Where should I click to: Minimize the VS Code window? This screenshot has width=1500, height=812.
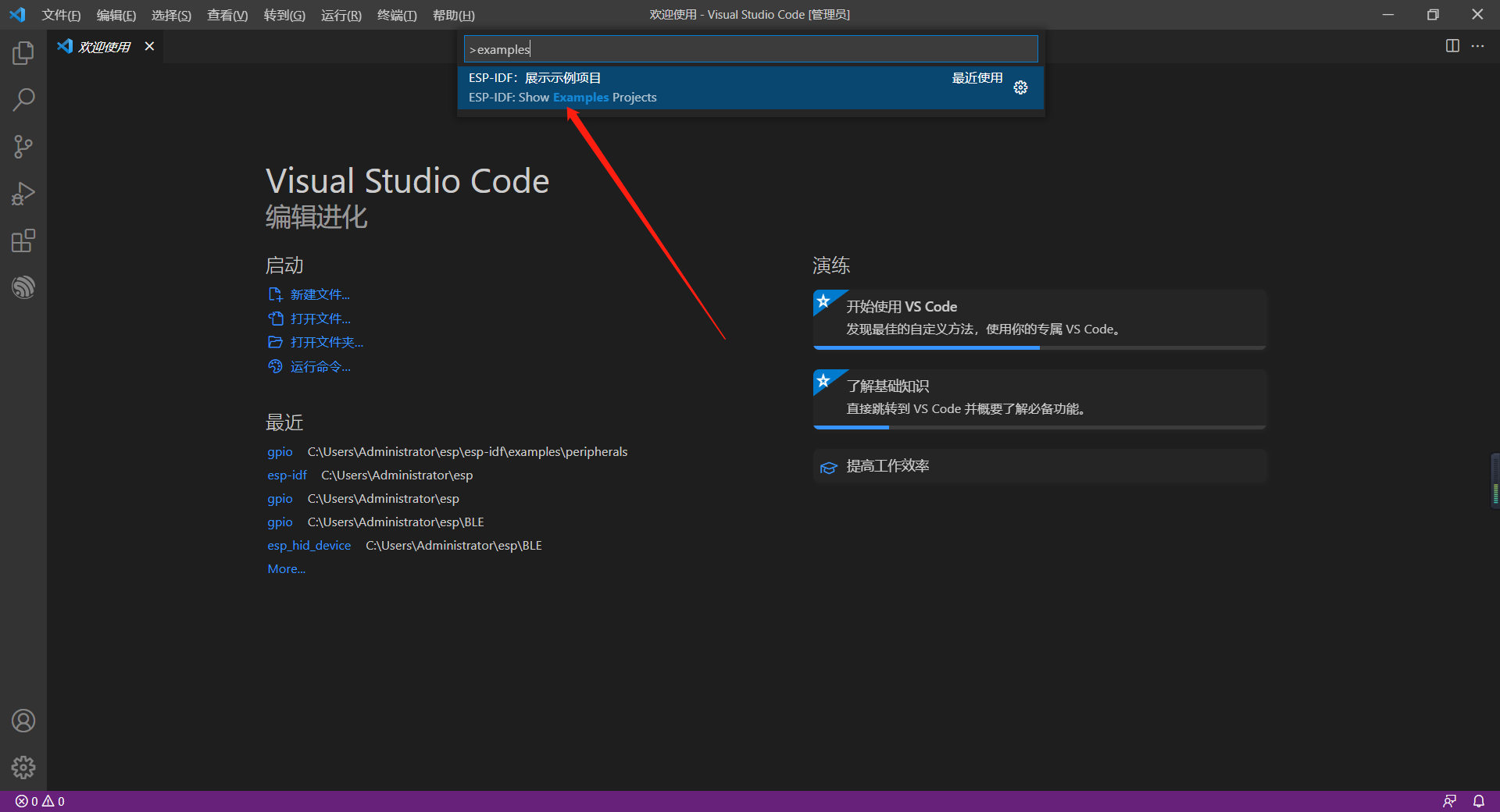(x=1387, y=15)
